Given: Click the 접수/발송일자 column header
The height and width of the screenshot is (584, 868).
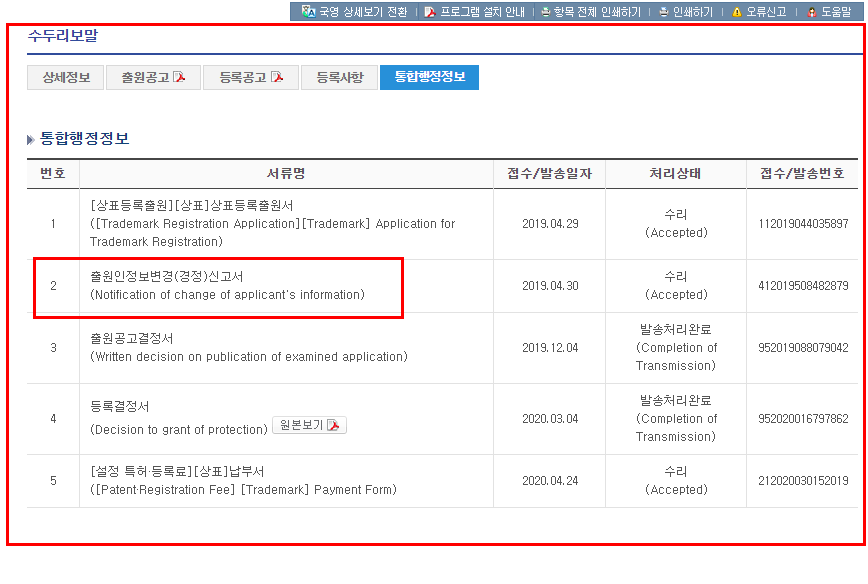Looking at the screenshot, I should point(549,173).
